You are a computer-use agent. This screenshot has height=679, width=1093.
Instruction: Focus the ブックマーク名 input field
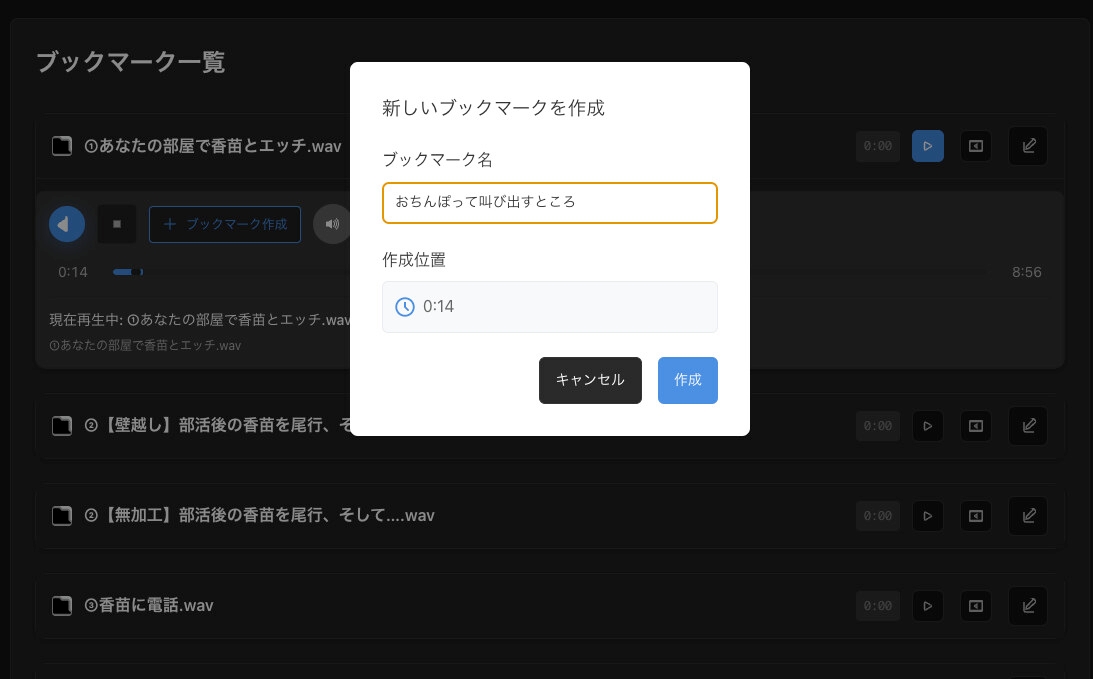[x=550, y=203]
